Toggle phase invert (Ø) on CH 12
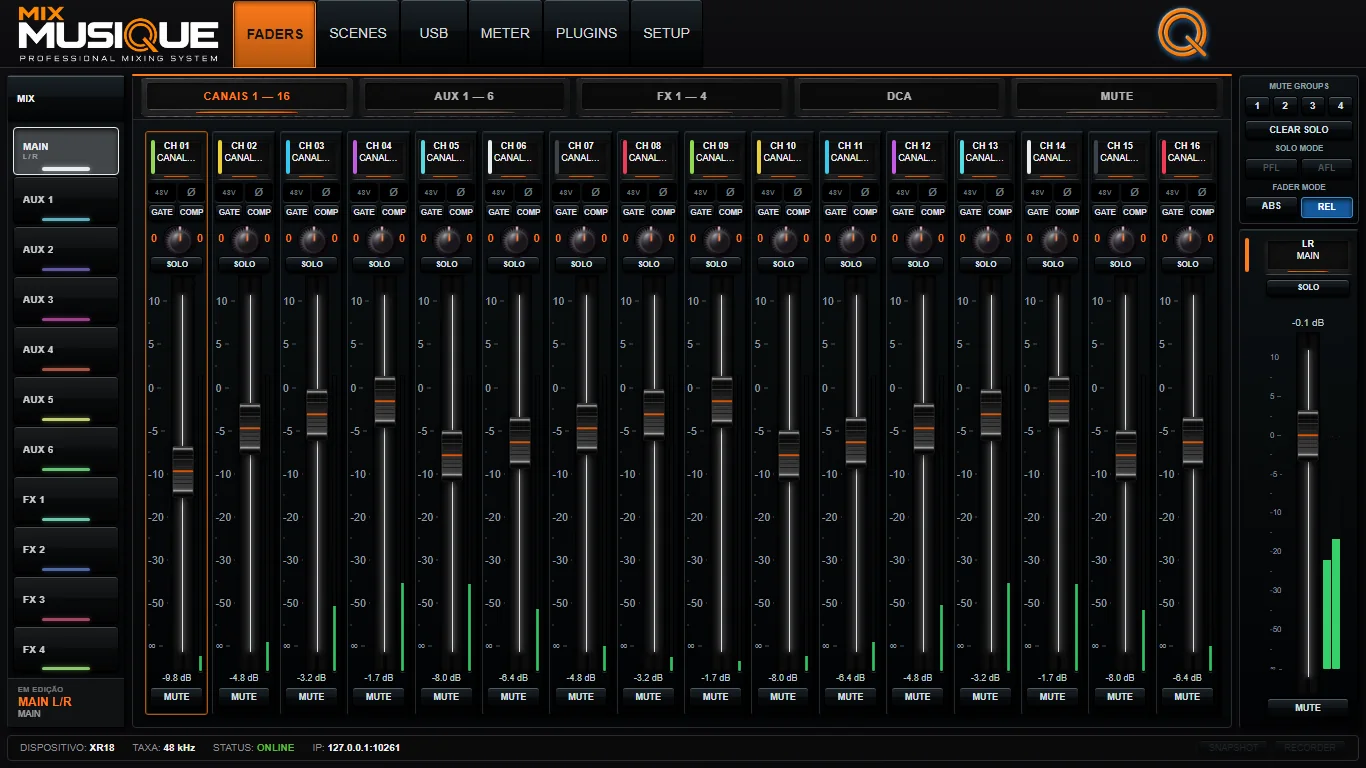This screenshot has height=768, width=1366. pyautogui.click(x=933, y=192)
